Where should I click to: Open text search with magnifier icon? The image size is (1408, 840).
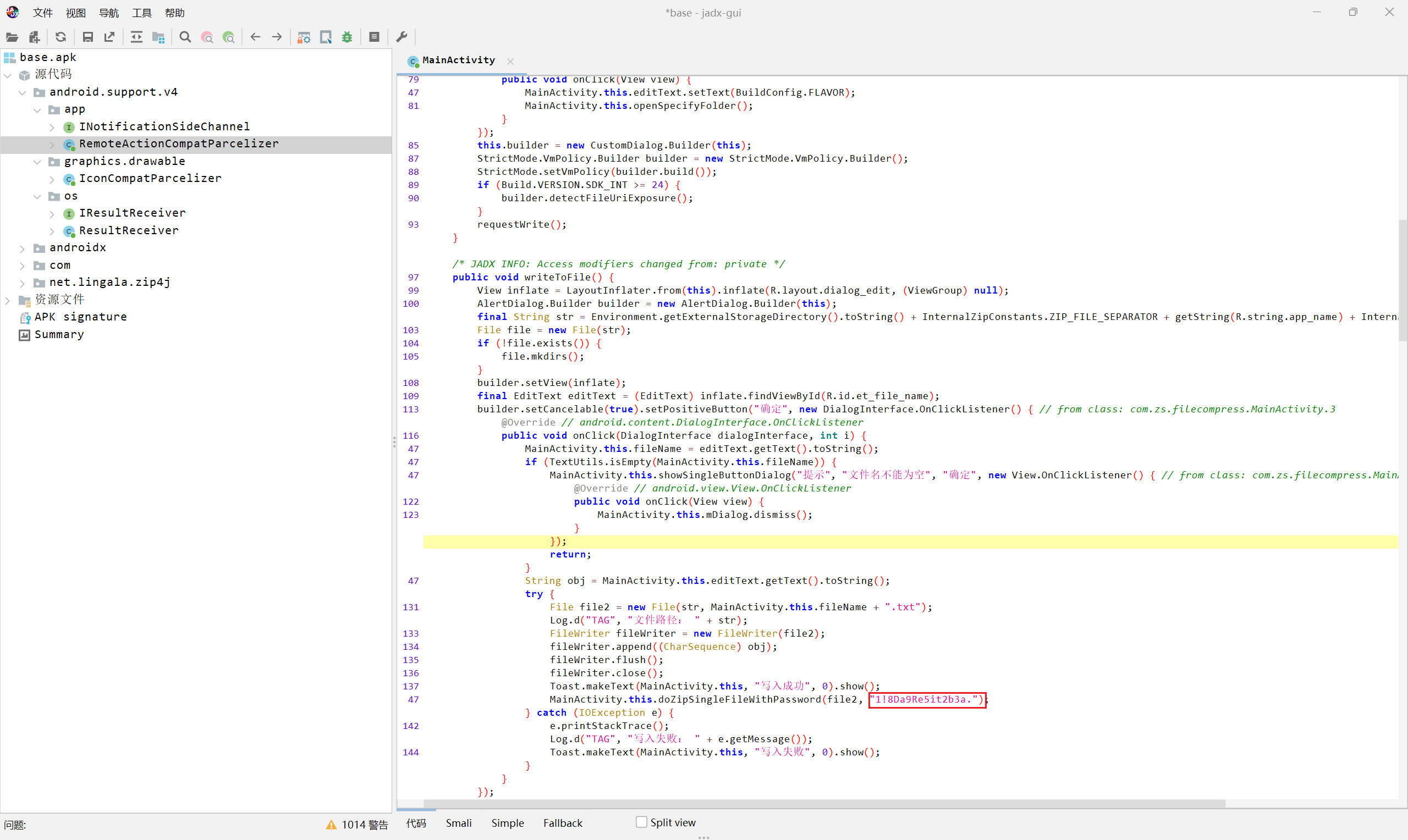click(x=185, y=37)
